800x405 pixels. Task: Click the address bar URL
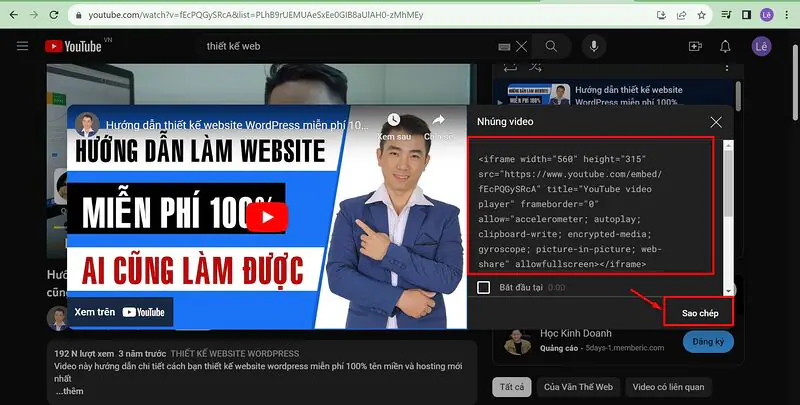point(256,15)
